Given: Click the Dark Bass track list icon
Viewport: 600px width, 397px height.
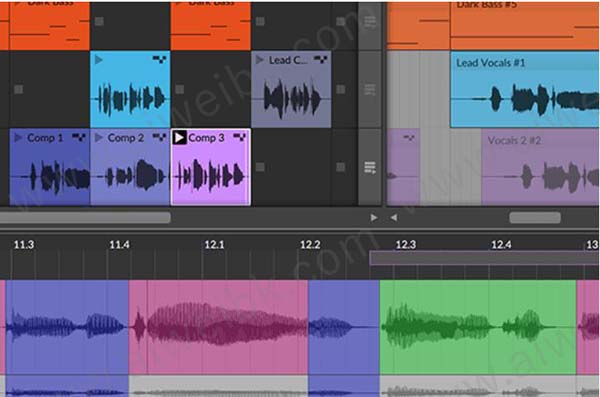Looking at the screenshot, I should 370,22.
